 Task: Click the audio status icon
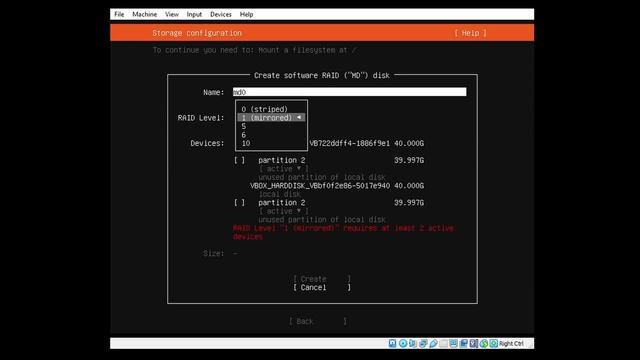pyautogui.click(x=413, y=343)
